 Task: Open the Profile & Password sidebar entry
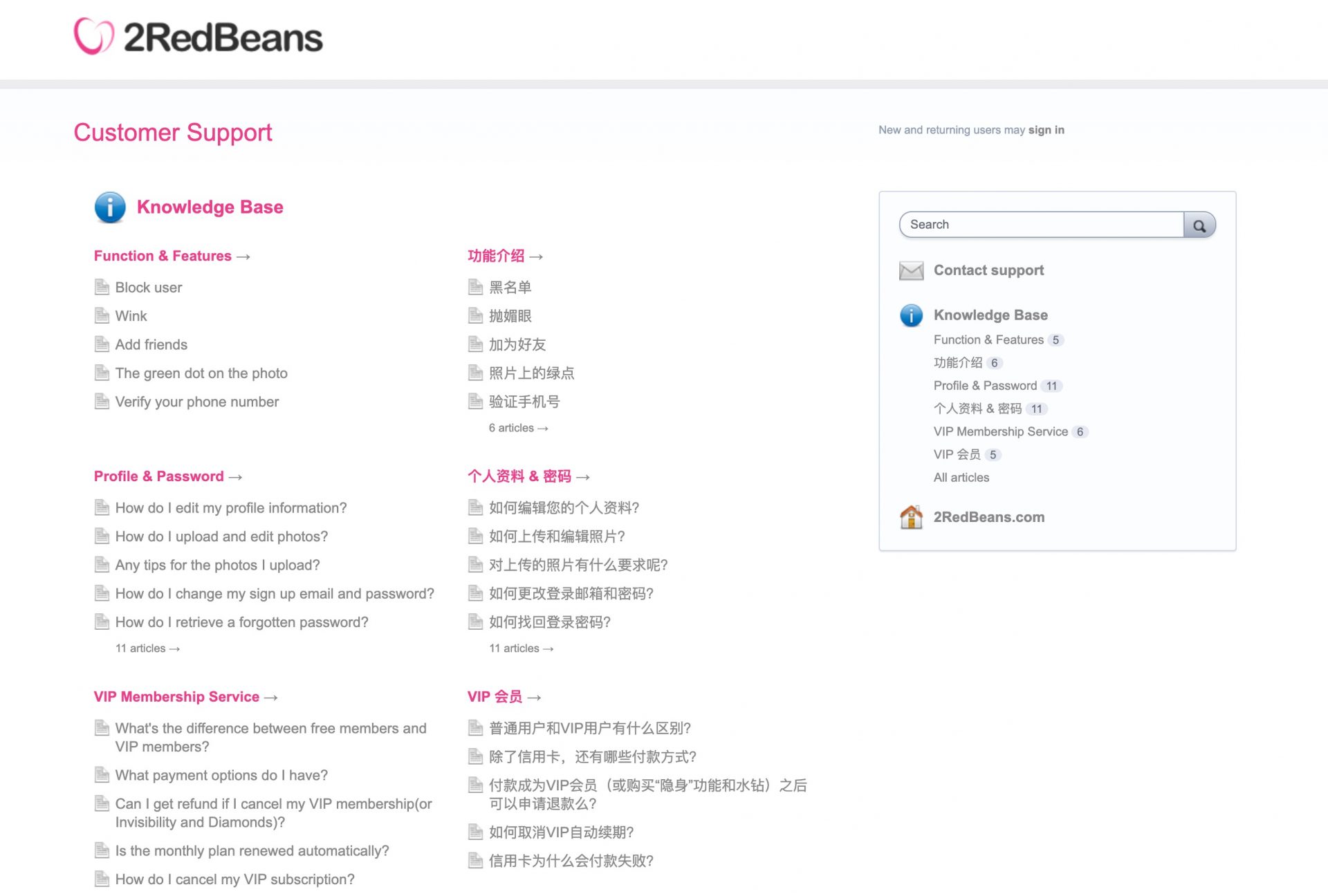pyautogui.click(x=984, y=386)
